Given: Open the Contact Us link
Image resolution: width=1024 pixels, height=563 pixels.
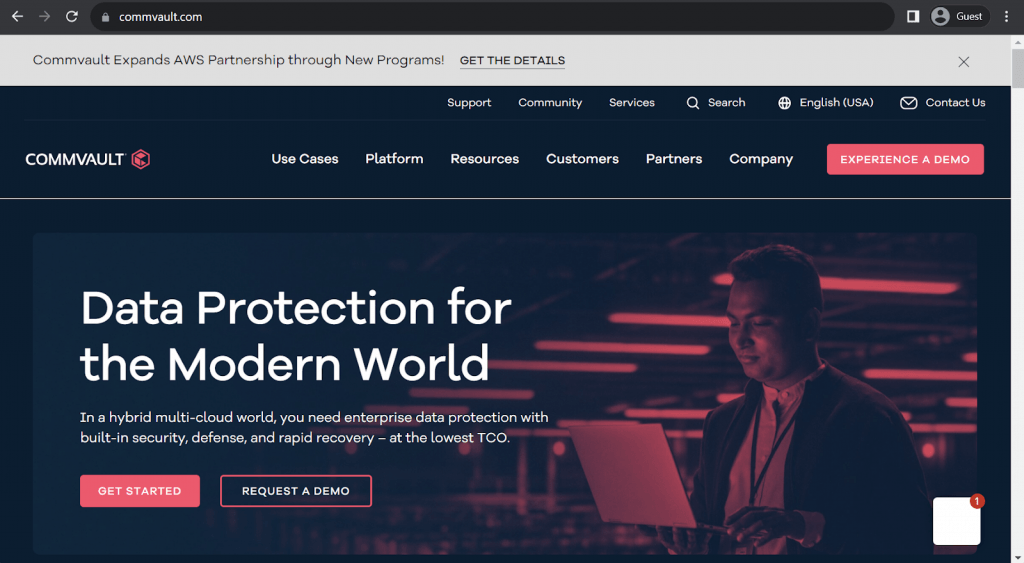Looking at the screenshot, I should pos(955,103).
